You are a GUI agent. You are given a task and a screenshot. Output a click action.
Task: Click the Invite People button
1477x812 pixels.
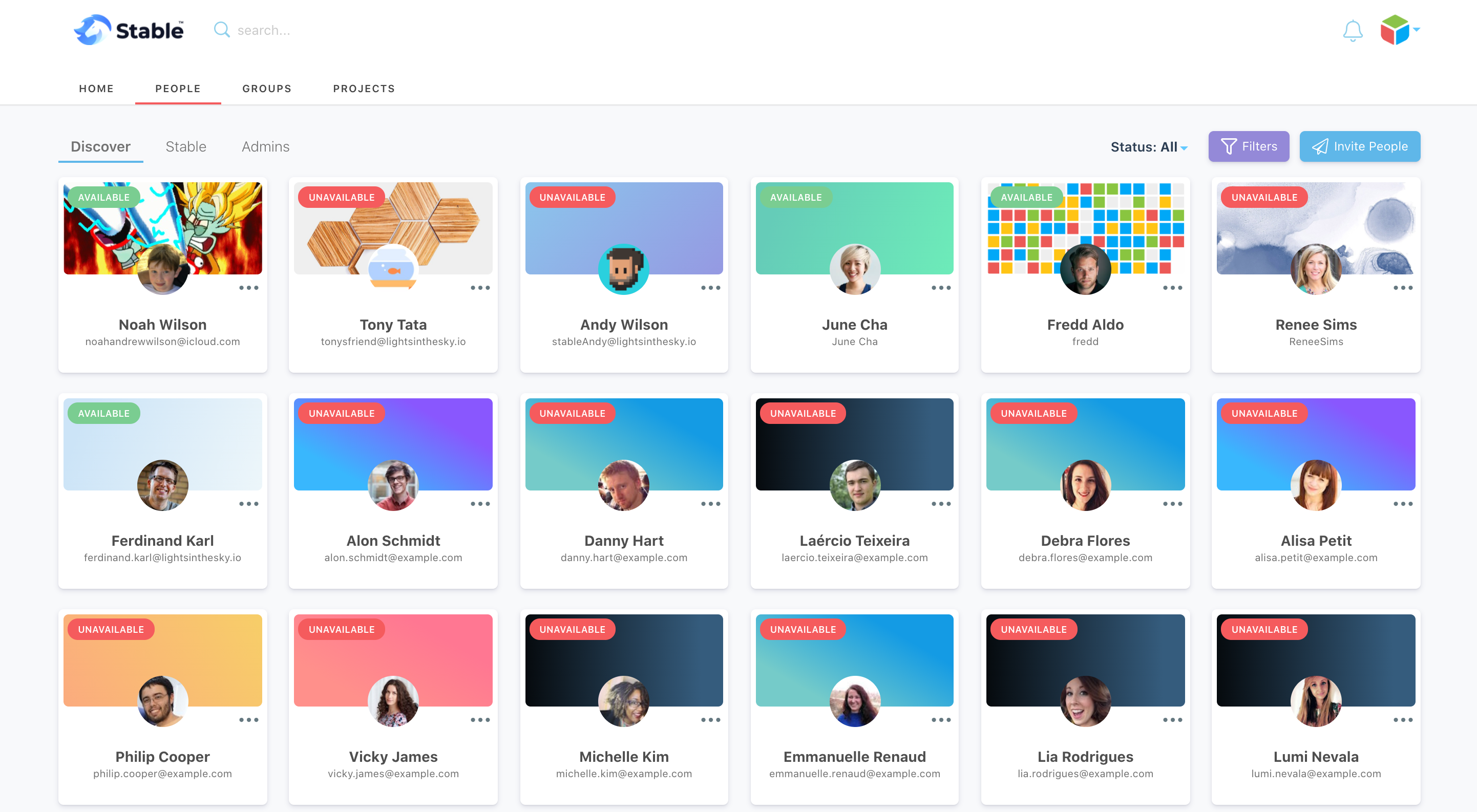point(1359,147)
